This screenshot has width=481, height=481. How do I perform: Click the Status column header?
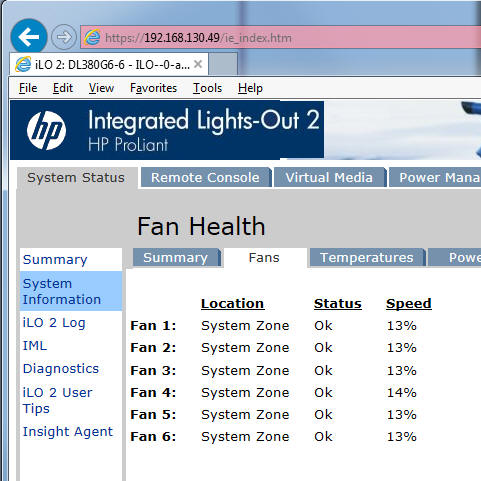click(338, 304)
